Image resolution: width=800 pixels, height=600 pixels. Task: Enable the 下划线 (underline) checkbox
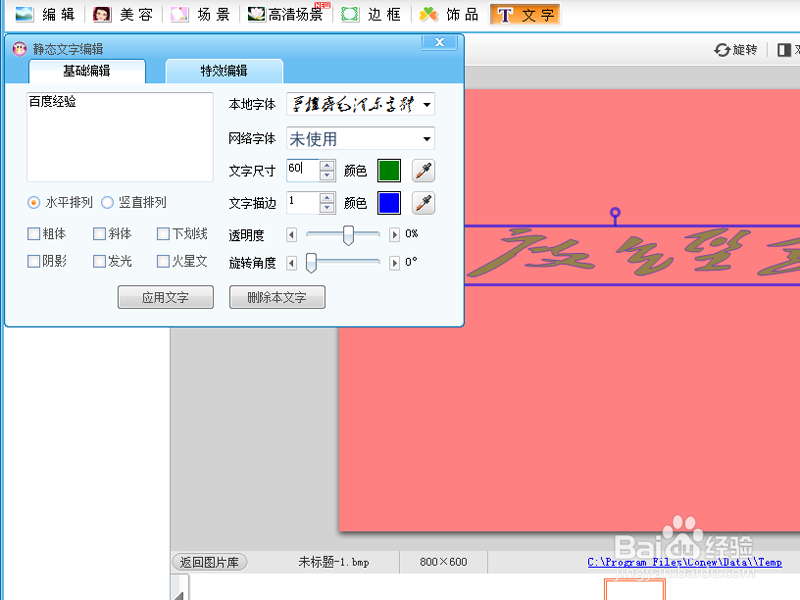(x=163, y=234)
